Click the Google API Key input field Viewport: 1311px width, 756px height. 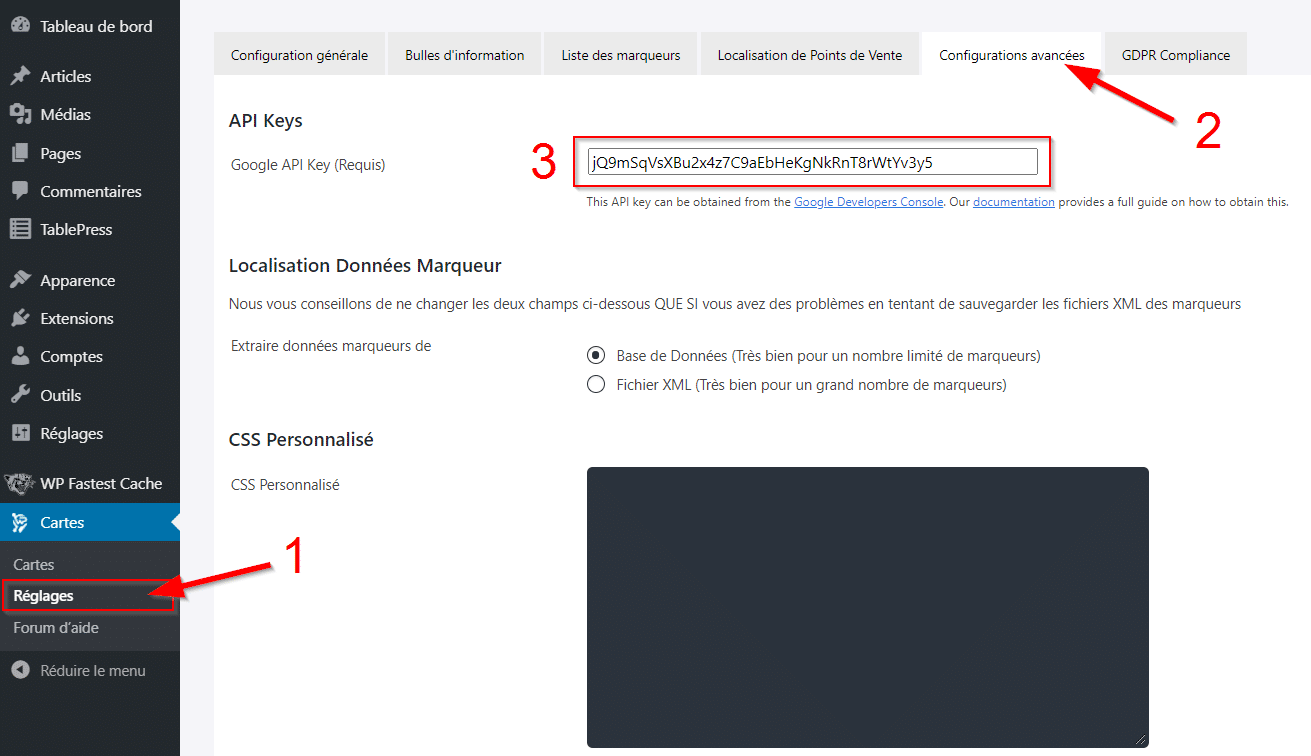click(x=811, y=162)
